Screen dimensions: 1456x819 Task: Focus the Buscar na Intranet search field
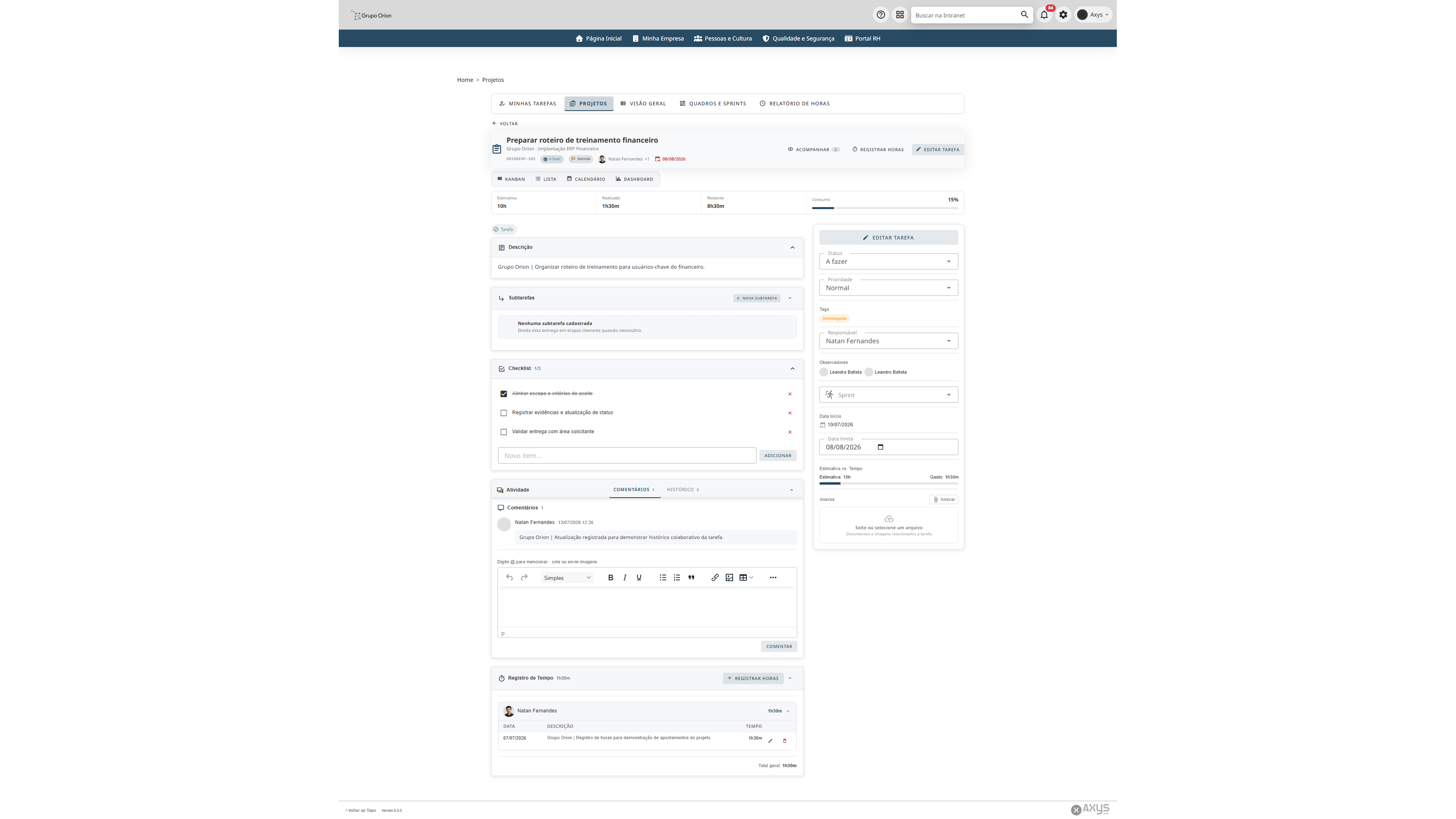pos(964,15)
